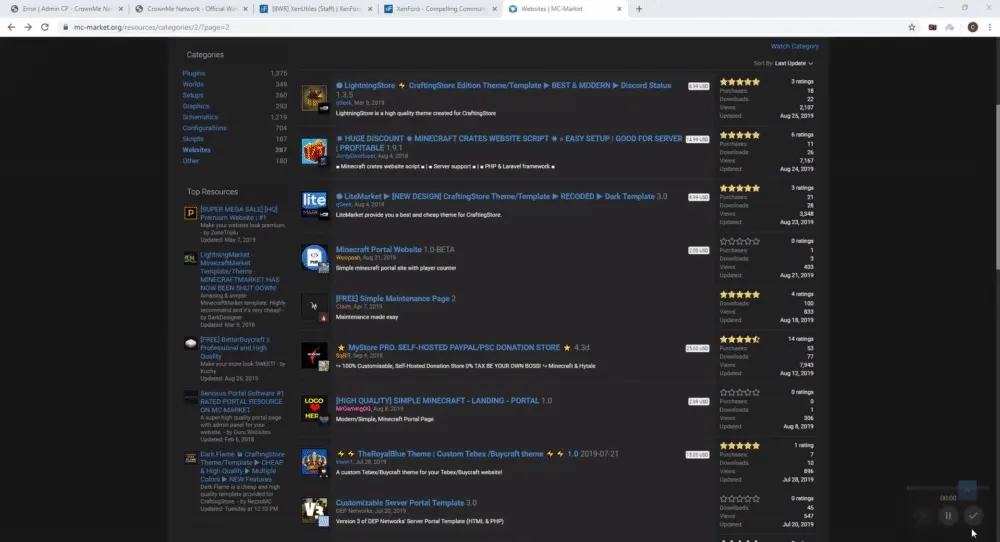The width and height of the screenshot is (1000, 542).
Task: Go back using the browser back arrow
Action: (x=11, y=27)
